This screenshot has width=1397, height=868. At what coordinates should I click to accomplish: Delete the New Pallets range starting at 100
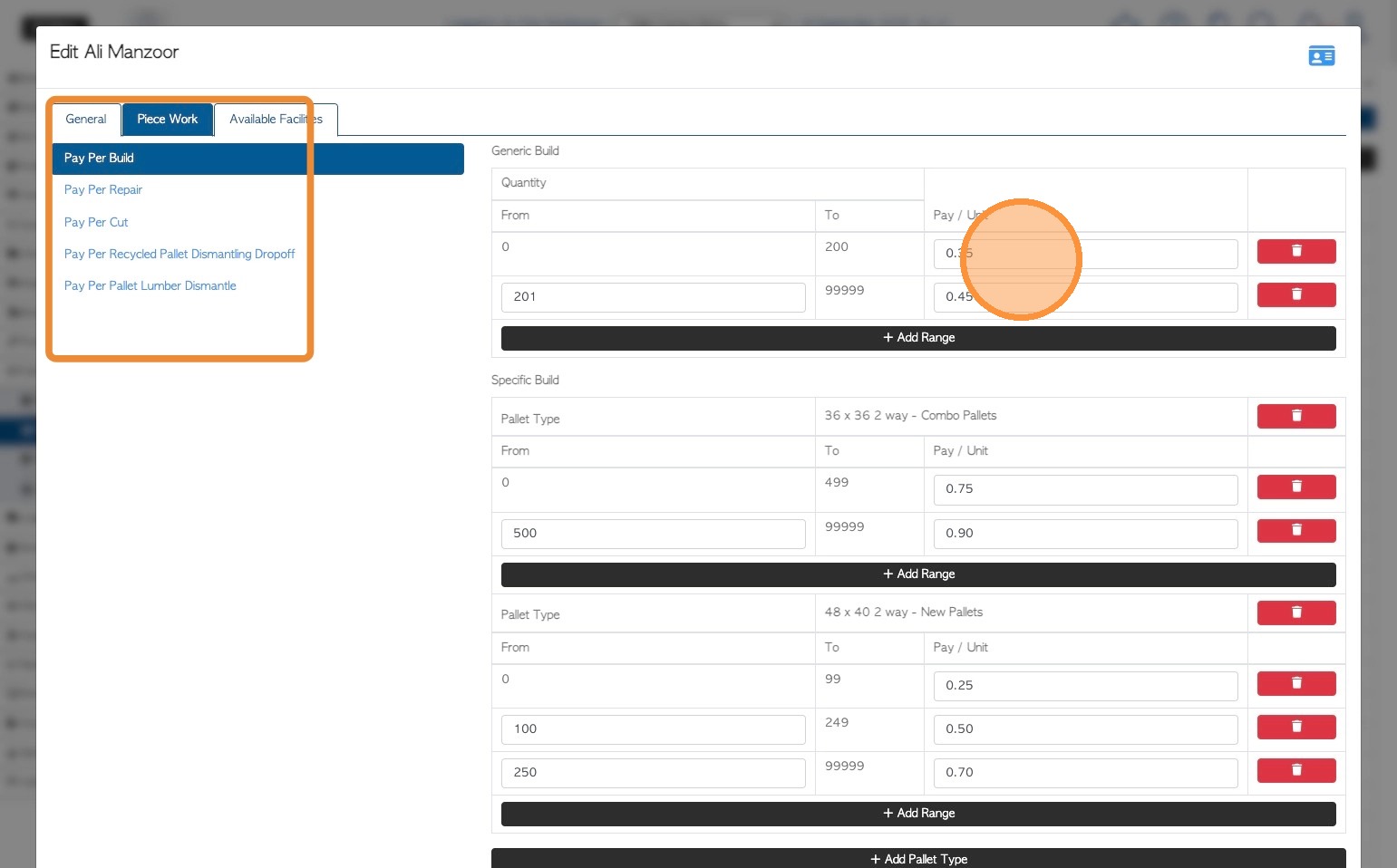[x=1296, y=727]
